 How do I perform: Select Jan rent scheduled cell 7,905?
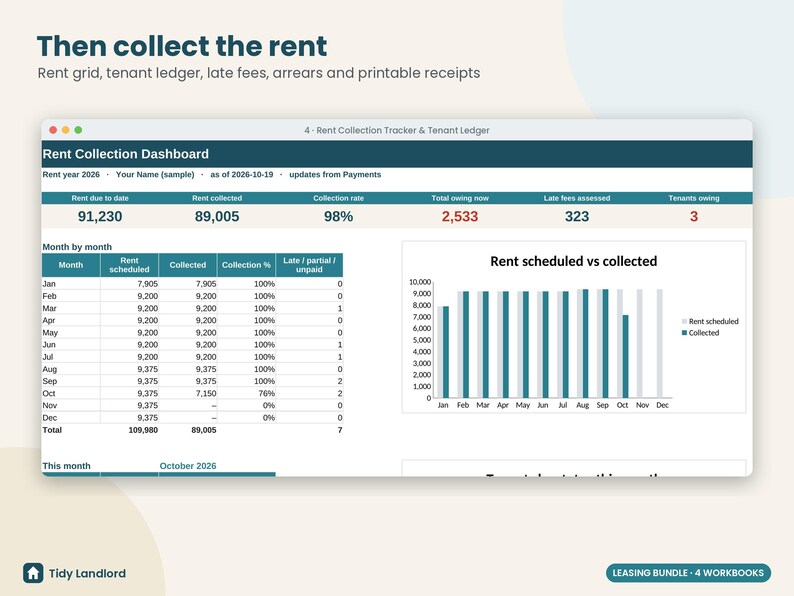[129, 284]
